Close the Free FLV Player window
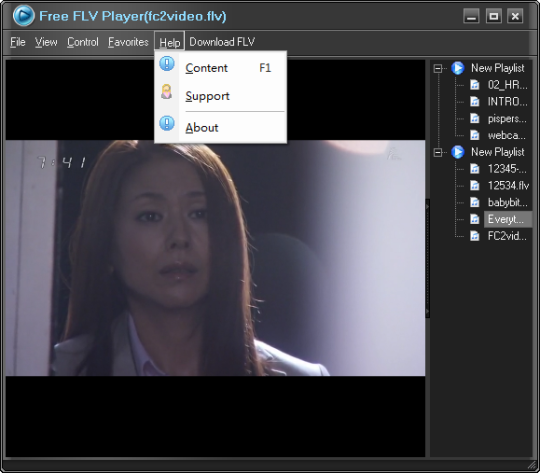The width and height of the screenshot is (540, 473). click(x=515, y=16)
